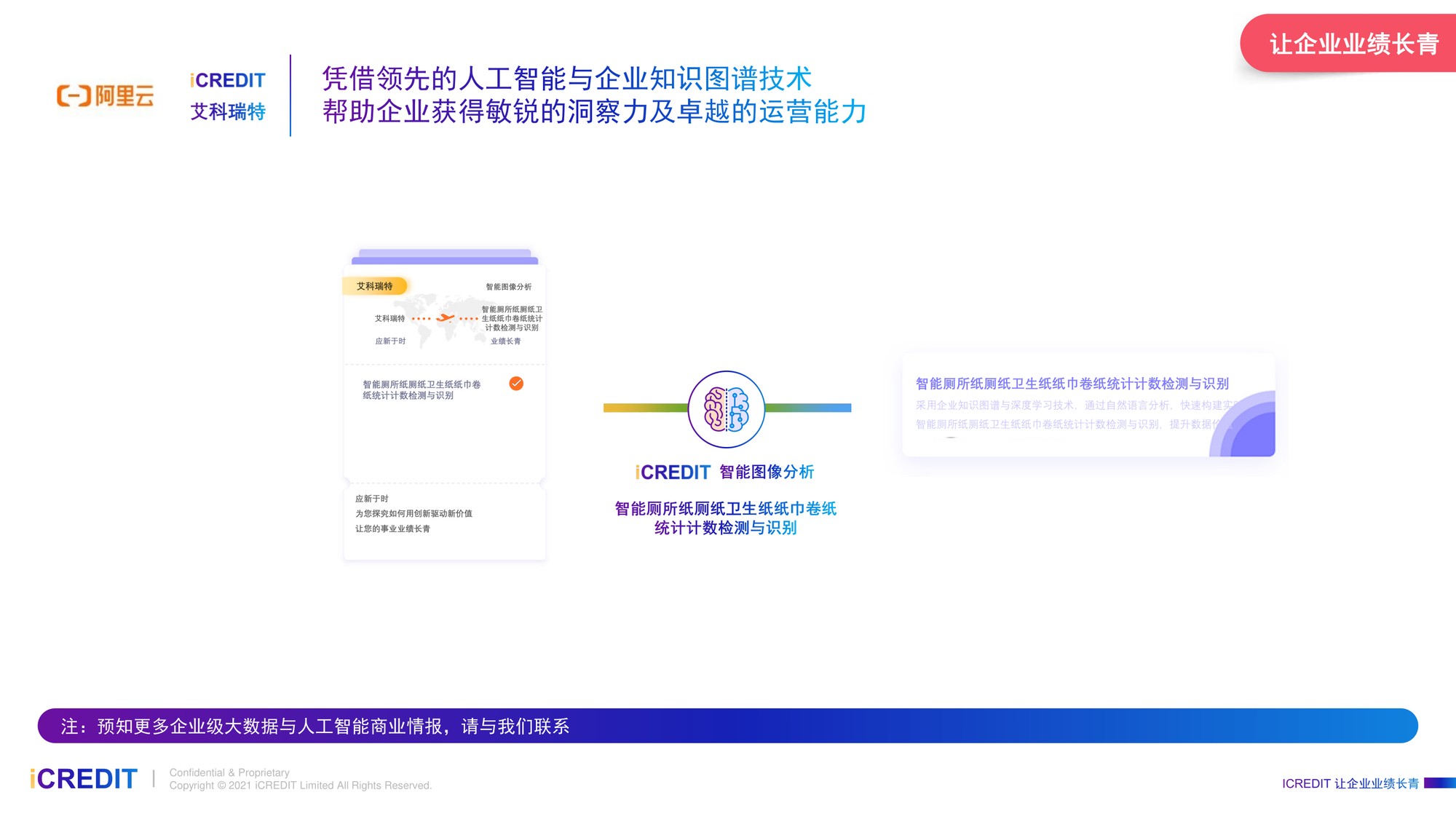Click the purple circular decoration on right card
This screenshot has height=819, width=1456.
tap(1243, 424)
